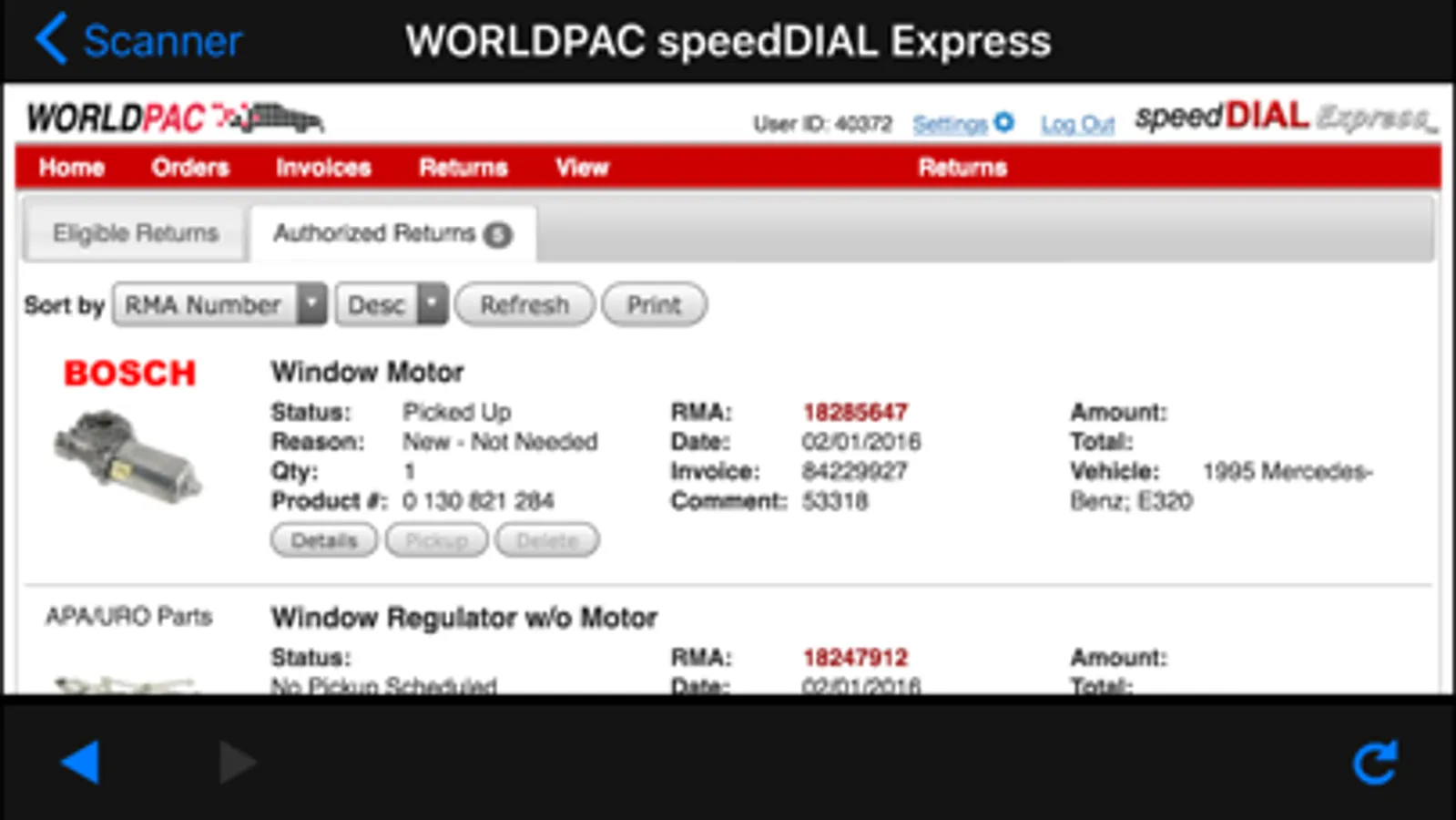Click the Returns page heading in red bar
1456x820 pixels.
point(962,167)
